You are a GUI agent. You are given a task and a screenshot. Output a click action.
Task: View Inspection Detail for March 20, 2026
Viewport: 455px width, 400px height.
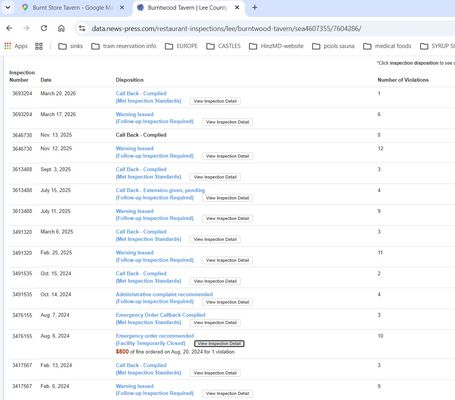tap(215, 101)
